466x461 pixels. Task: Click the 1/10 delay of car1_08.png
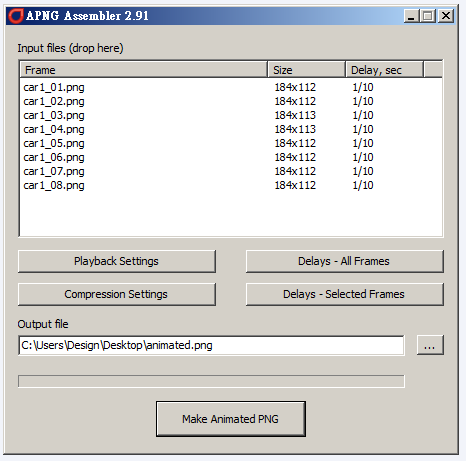[x=363, y=185]
